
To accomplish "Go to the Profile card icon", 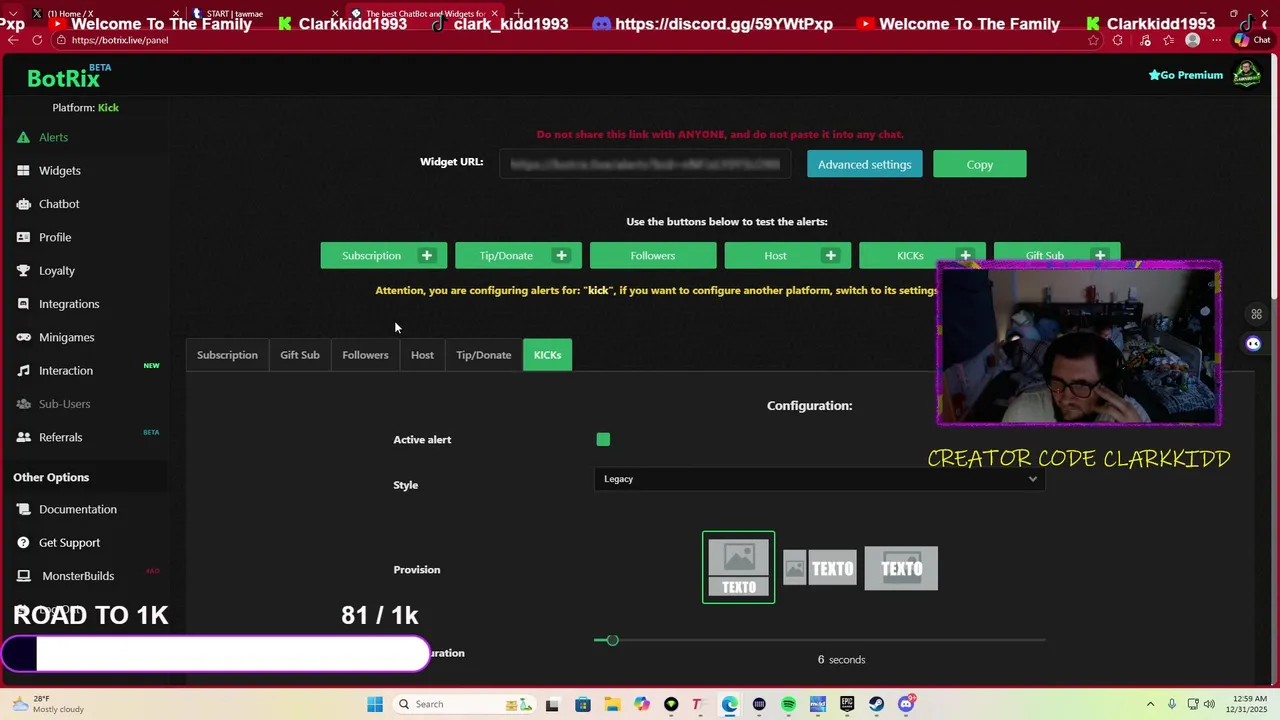I will coord(23,237).
